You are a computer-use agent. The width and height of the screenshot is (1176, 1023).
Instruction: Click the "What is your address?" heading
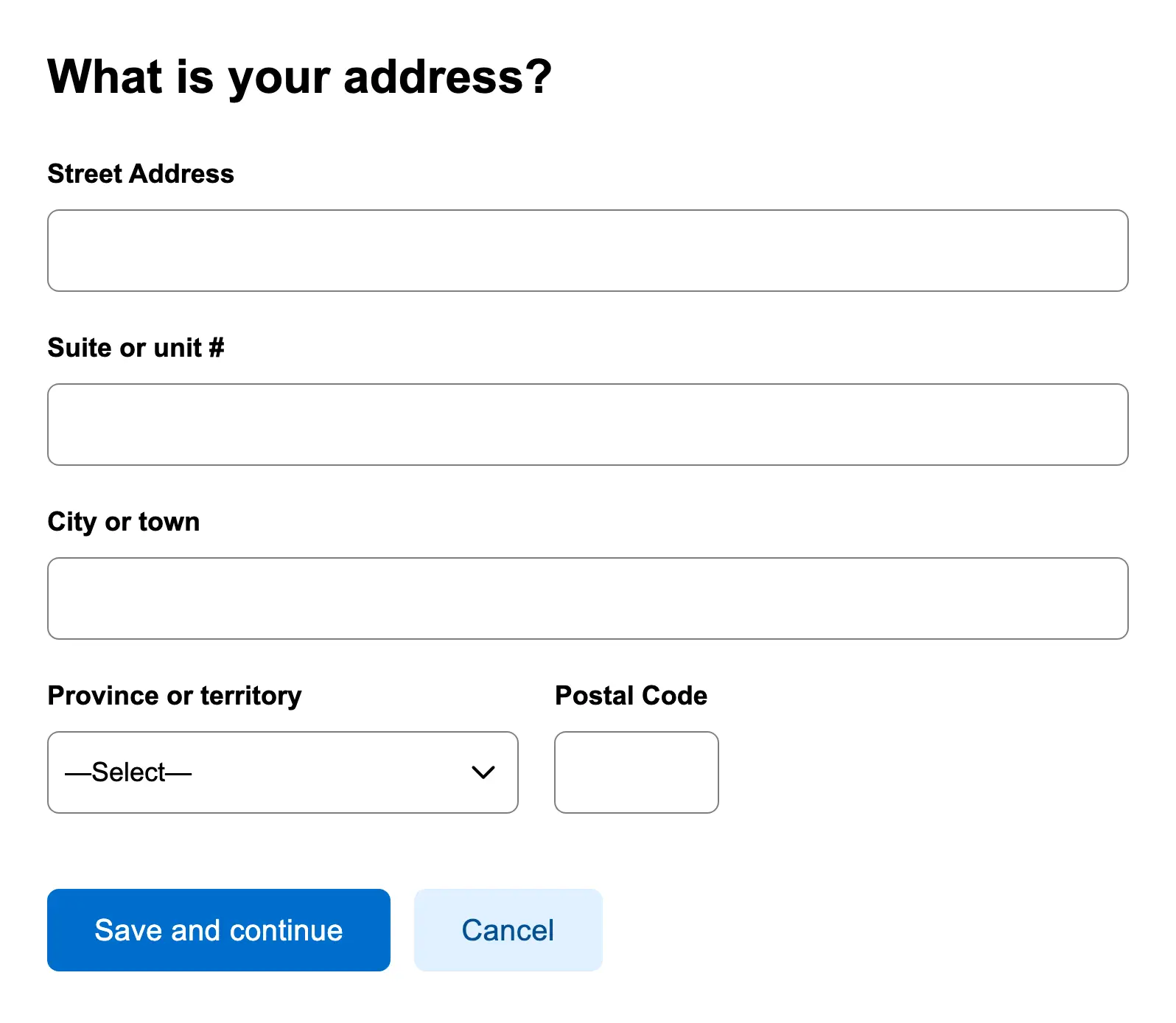[x=299, y=77]
